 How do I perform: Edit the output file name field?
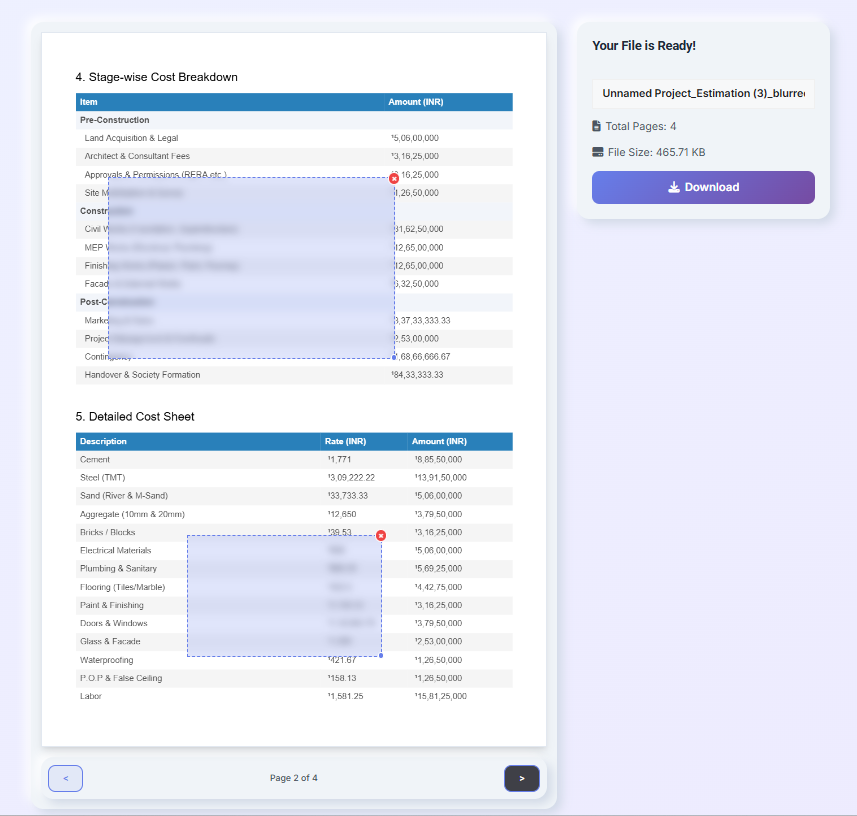pyautogui.click(x=703, y=93)
